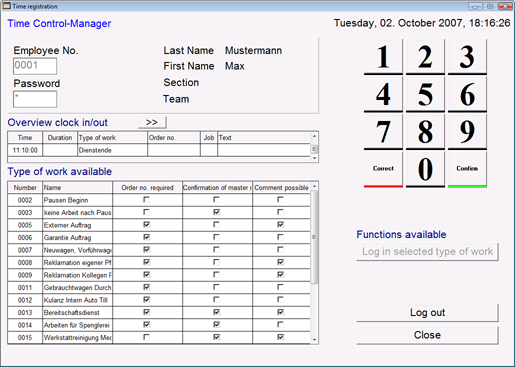Tap keypad digit 7

pos(383,132)
